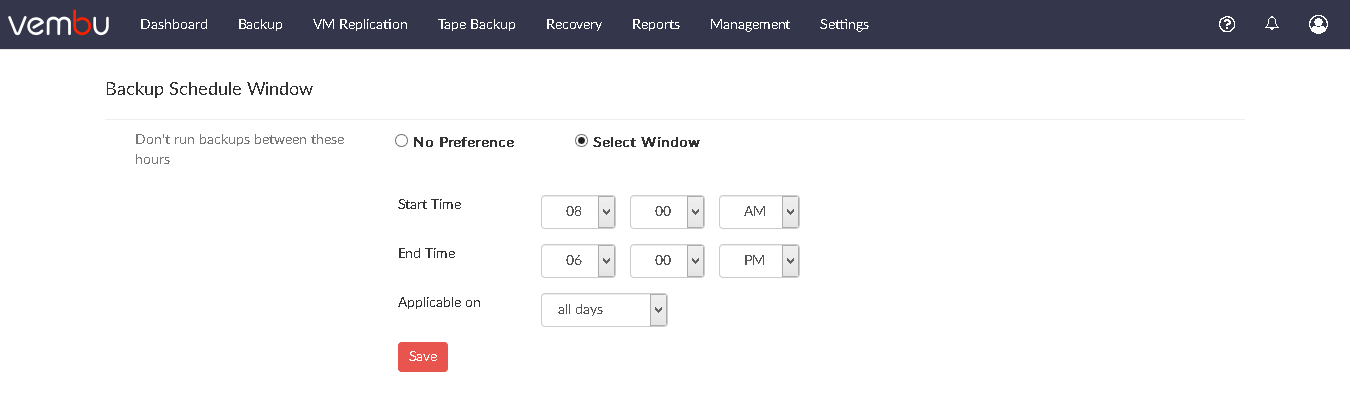Open the Settings menu
Image resolution: width=1350 pixels, height=402 pixels.
pos(844,24)
